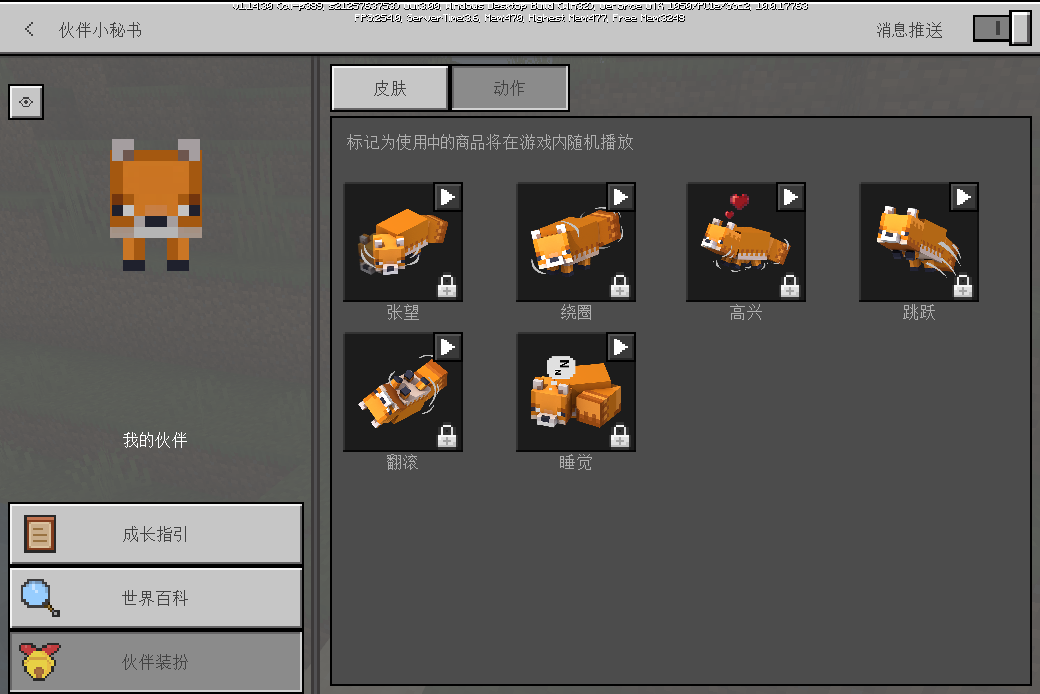Viewport: 1040px width, 694px height.
Task: Click the book icon for 成长指引
Action: (40, 534)
